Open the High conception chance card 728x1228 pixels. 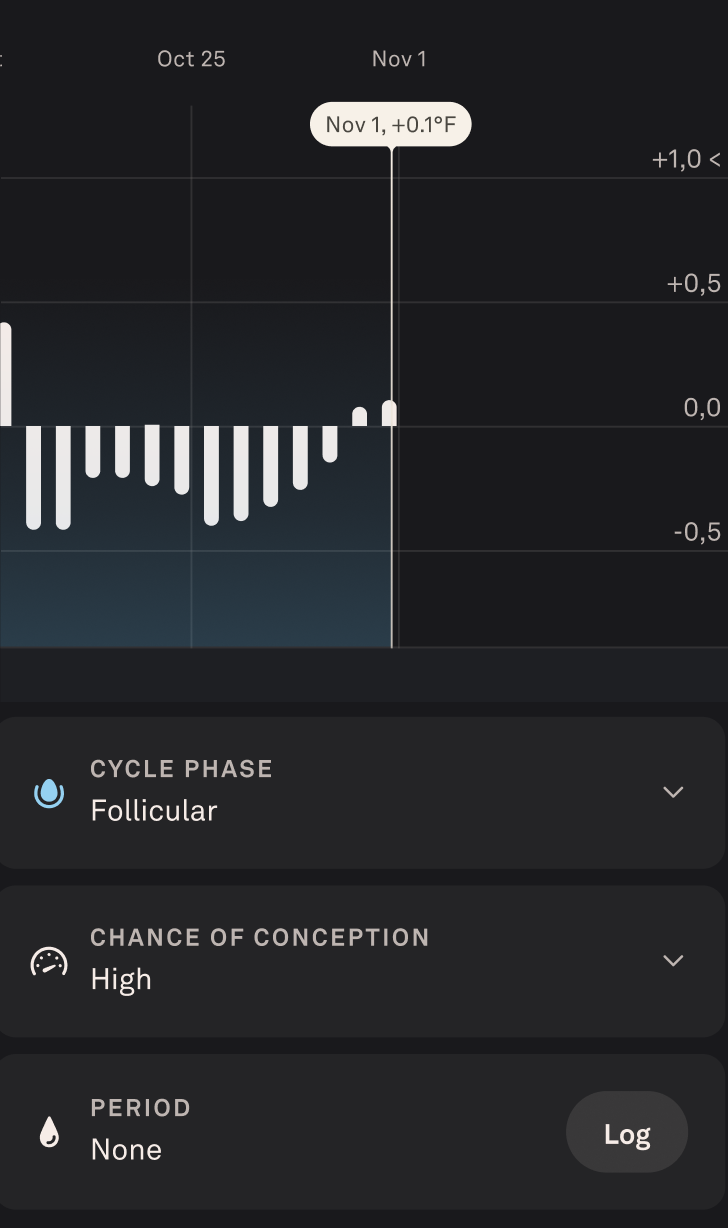tap(360, 961)
